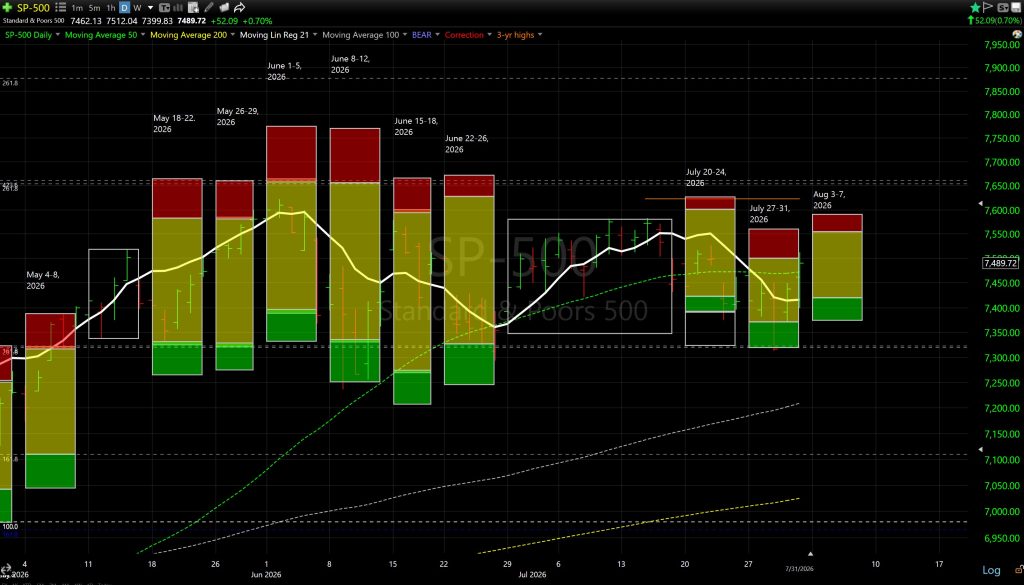This screenshot has width=1024, height=585.
Task: Open the symbol list icon beside SP-500
Action: (x=61, y=7)
